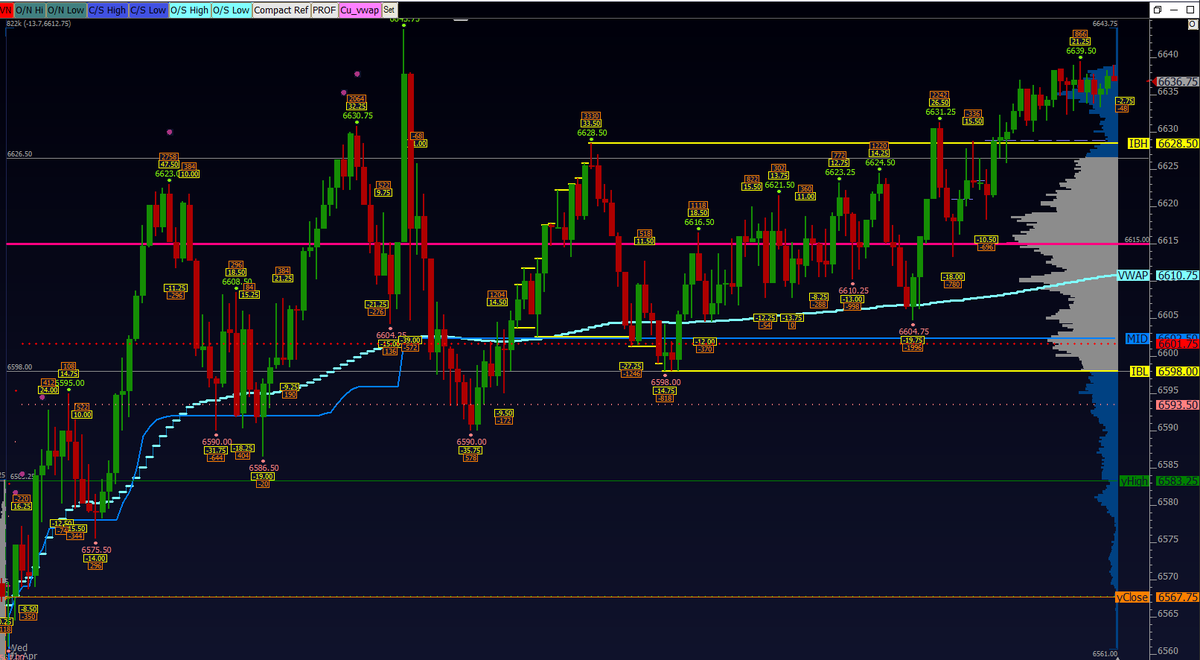Click the 6595.00 swing high label
This screenshot has width=1200, height=660.
[69, 383]
